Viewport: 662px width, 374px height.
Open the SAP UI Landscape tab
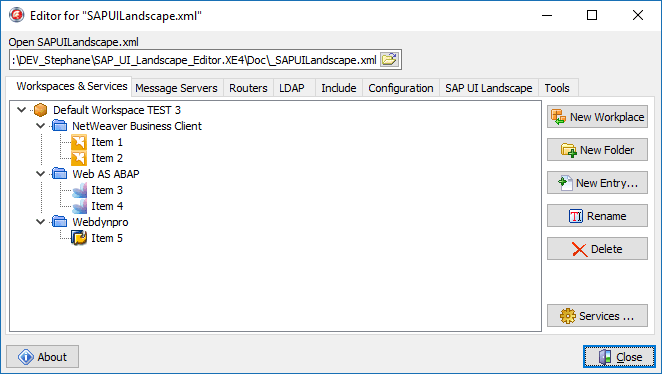(x=488, y=88)
